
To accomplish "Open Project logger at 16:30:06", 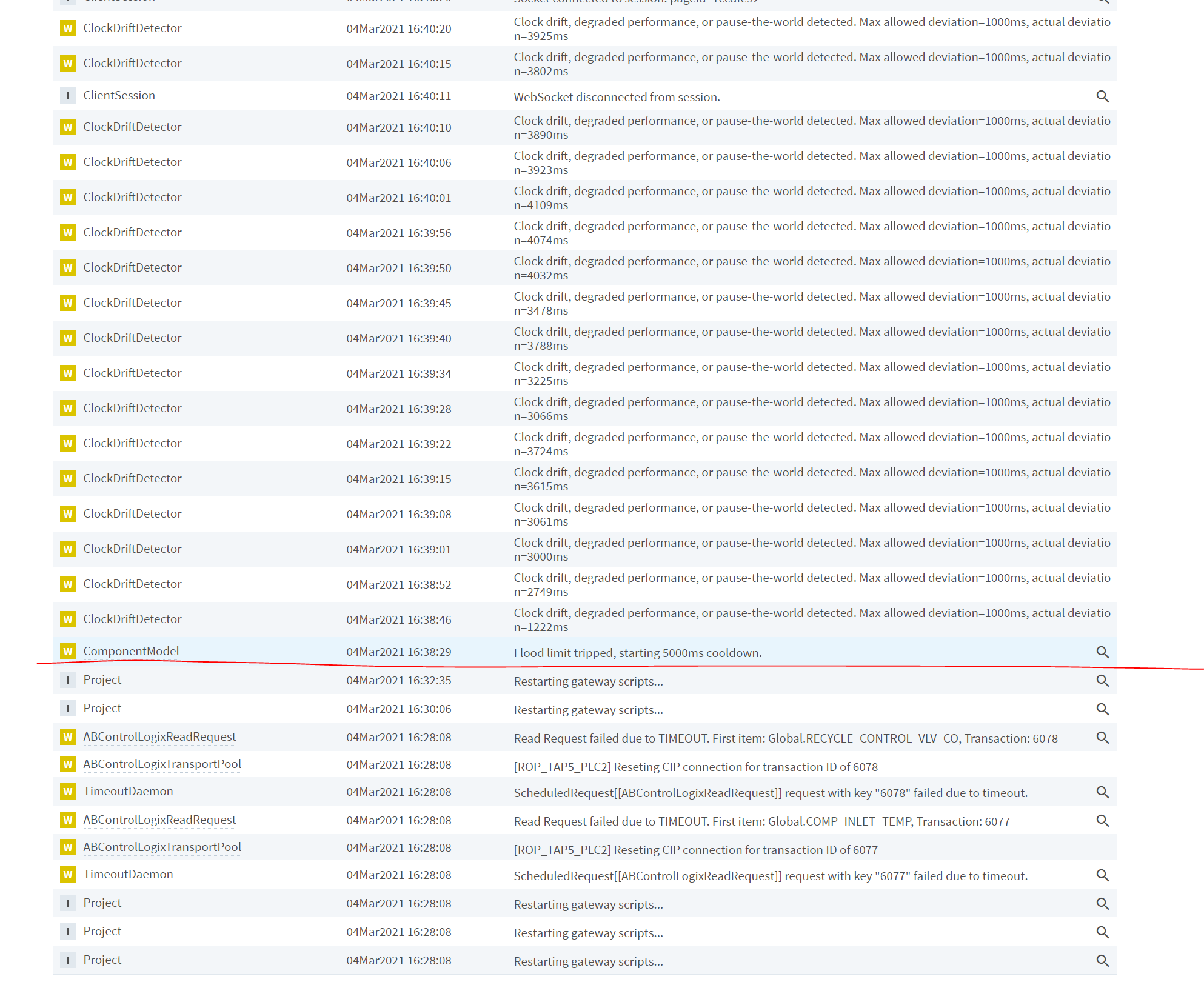I will pos(102,708).
